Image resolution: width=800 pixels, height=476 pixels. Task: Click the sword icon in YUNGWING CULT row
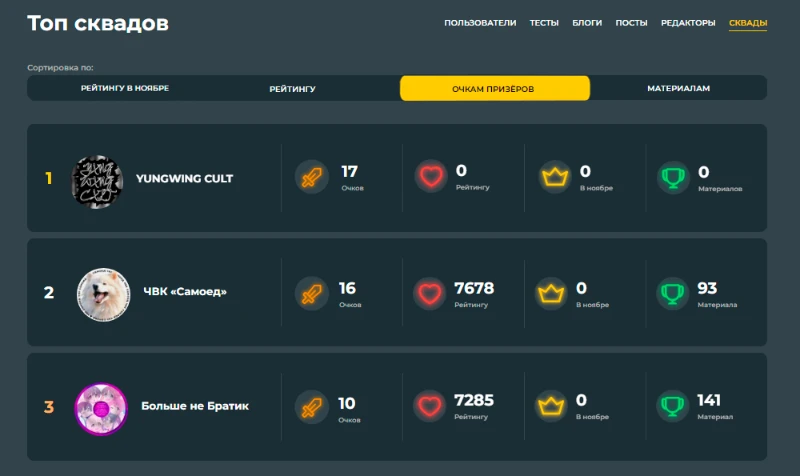pyautogui.click(x=312, y=177)
